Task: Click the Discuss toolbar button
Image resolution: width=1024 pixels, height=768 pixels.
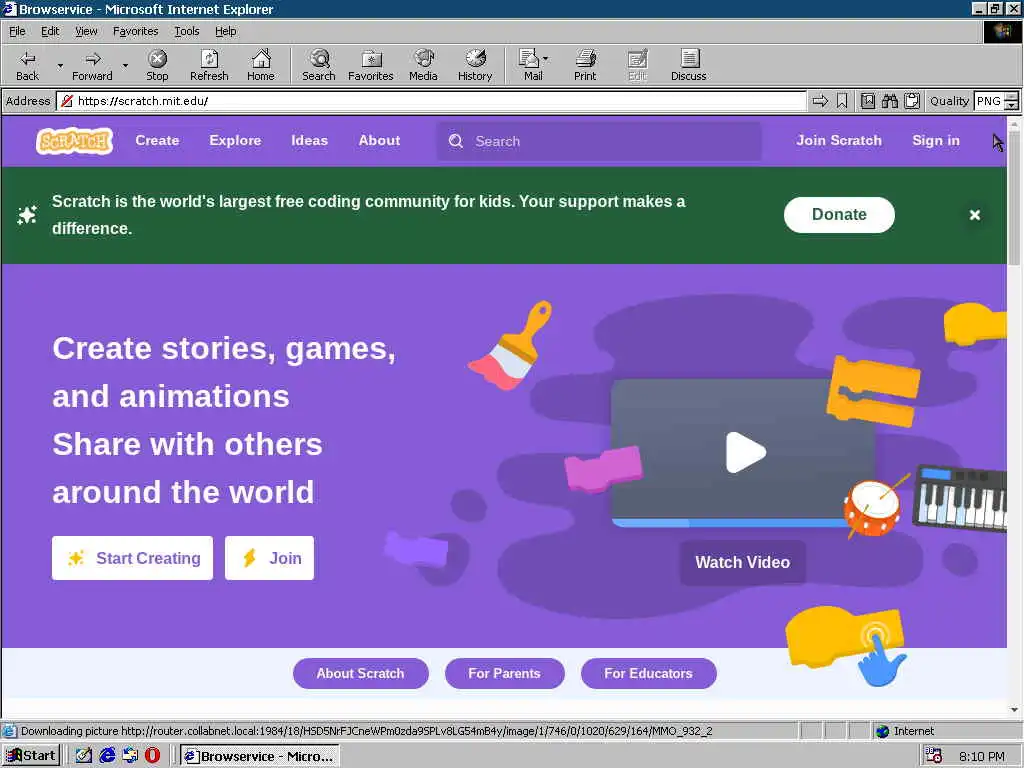Action: 688,65
